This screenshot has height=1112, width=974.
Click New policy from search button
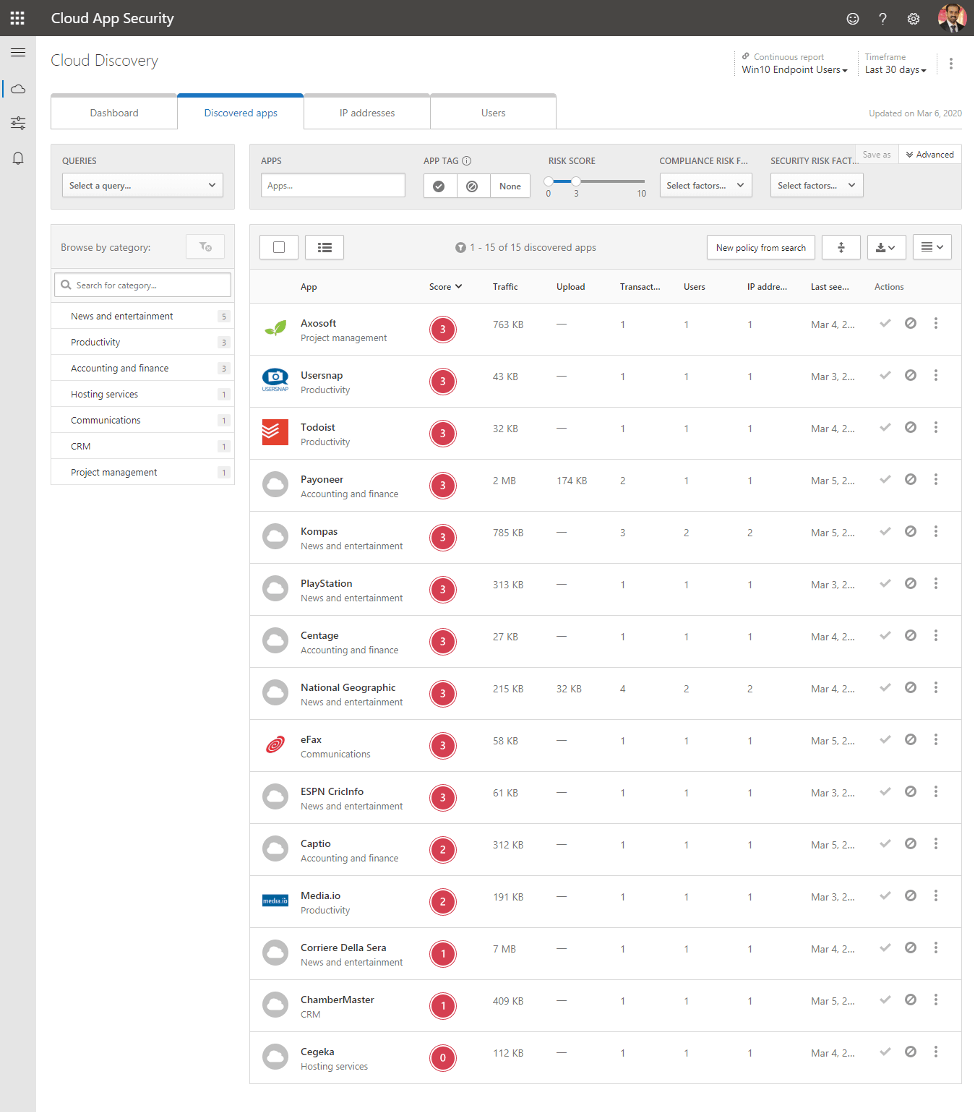pyautogui.click(x=761, y=248)
